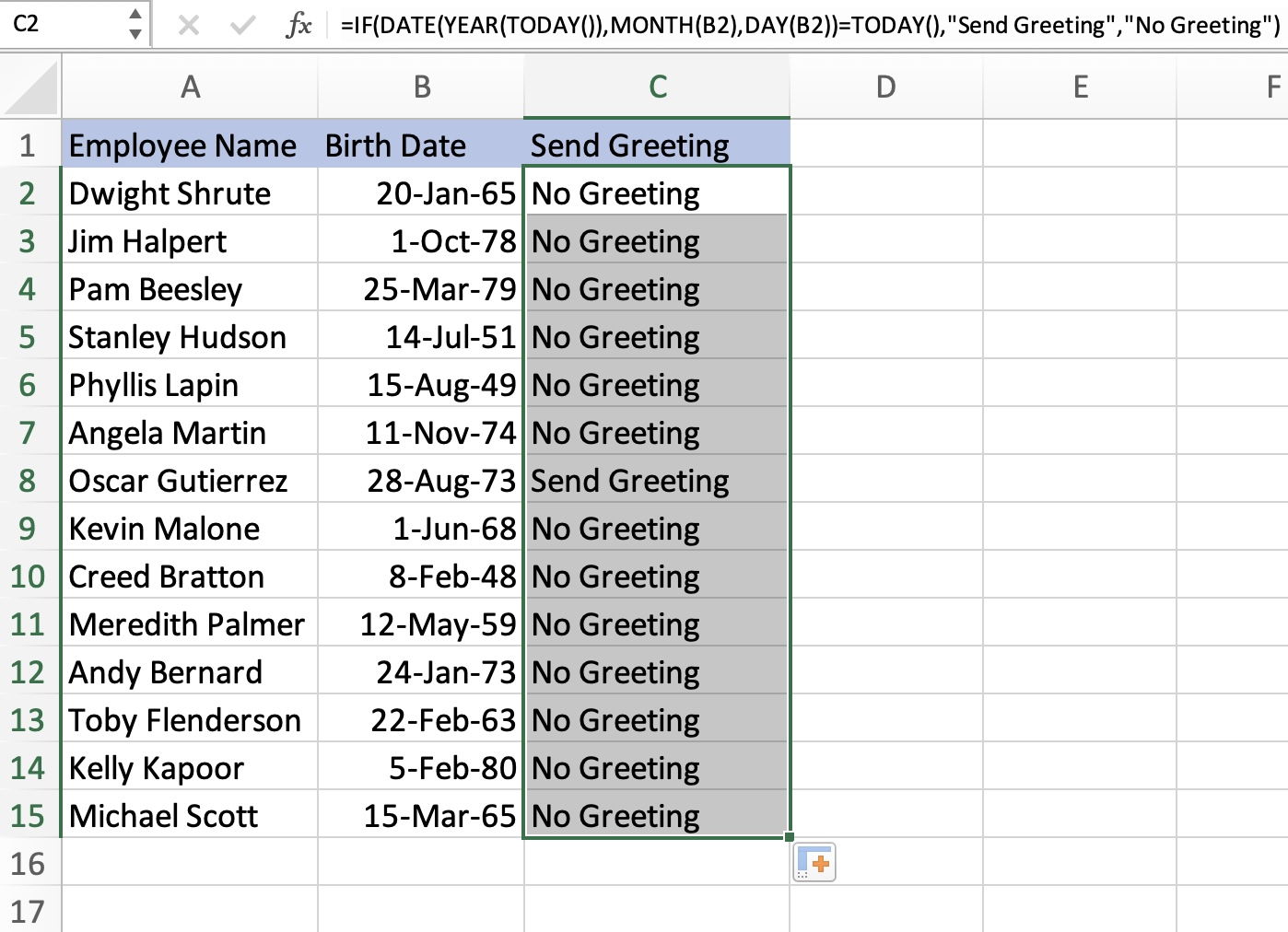Click the No Greeting cell for Angela Martin
Screen dimensions: 1288x932
[x=657, y=432]
